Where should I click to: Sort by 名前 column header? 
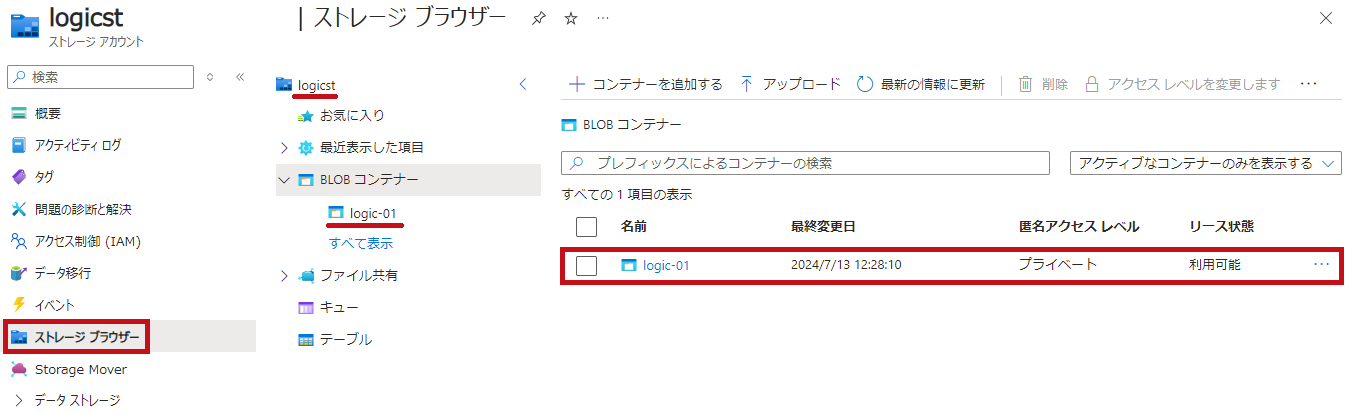634,227
